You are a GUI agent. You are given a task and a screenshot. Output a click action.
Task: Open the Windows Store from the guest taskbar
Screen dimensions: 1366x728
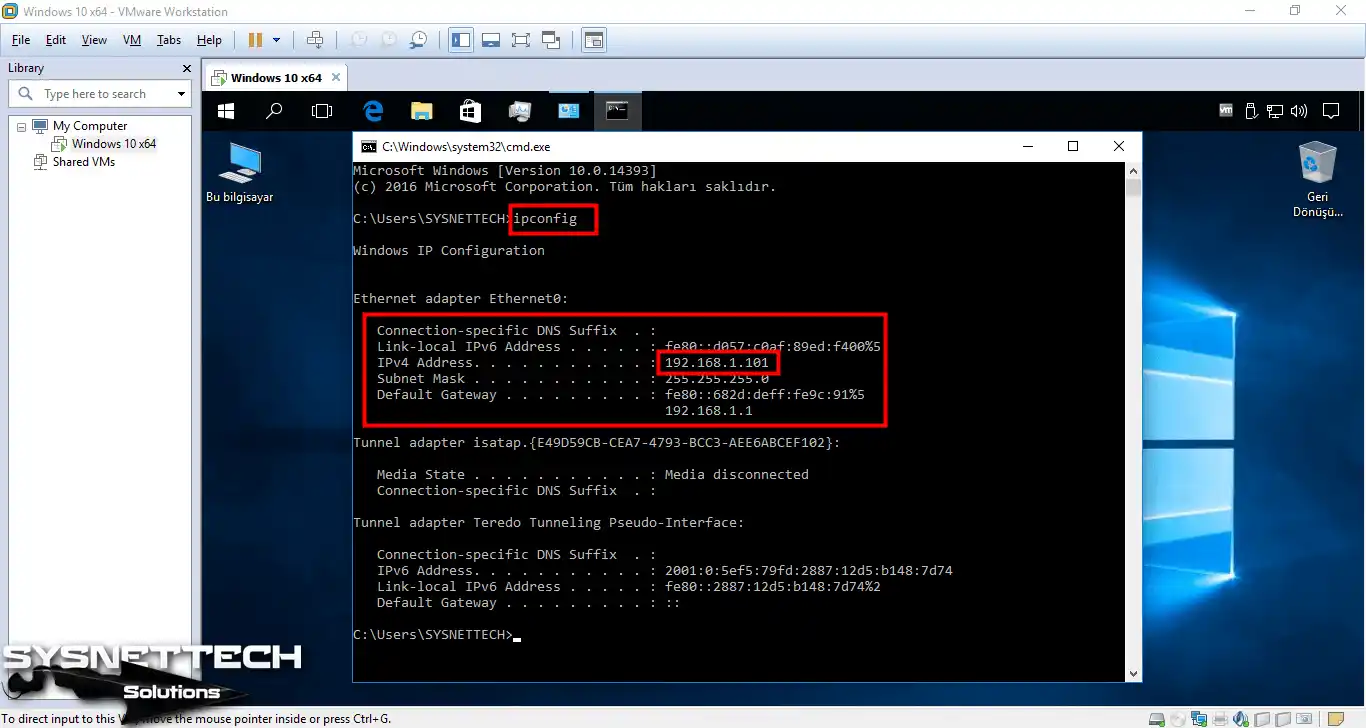[470, 111]
